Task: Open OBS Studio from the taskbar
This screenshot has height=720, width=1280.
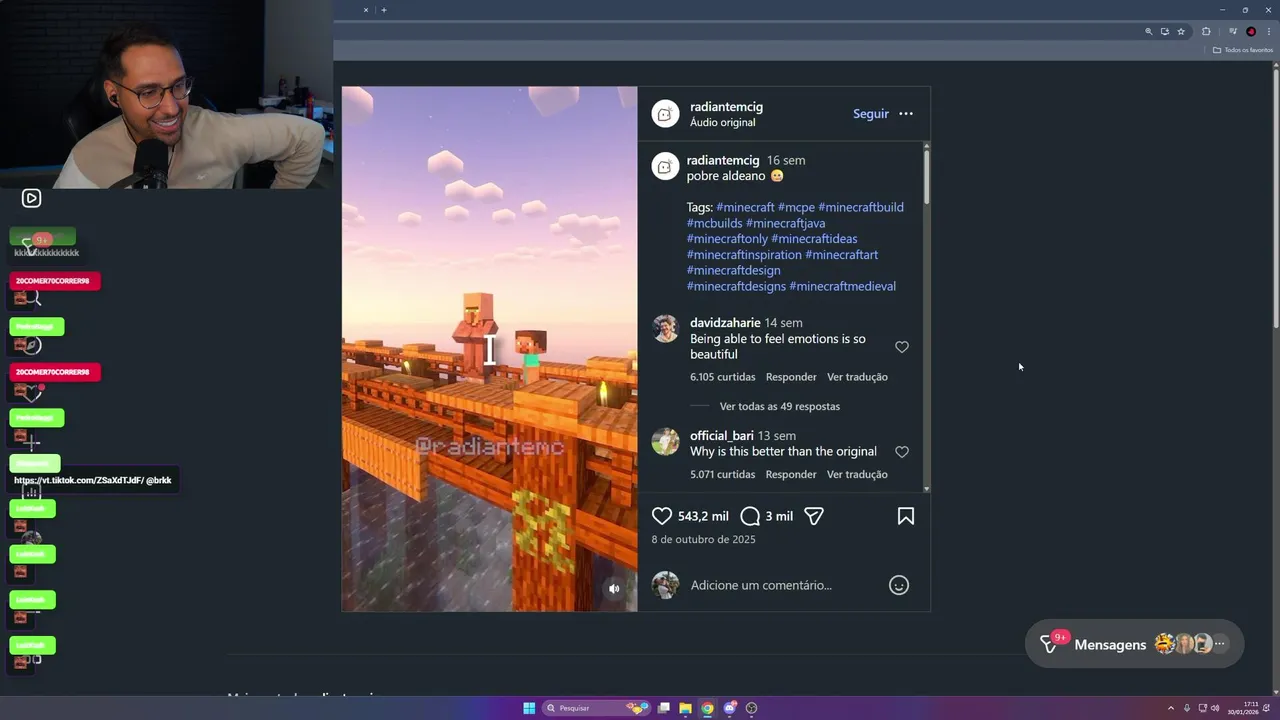Action: click(x=751, y=708)
